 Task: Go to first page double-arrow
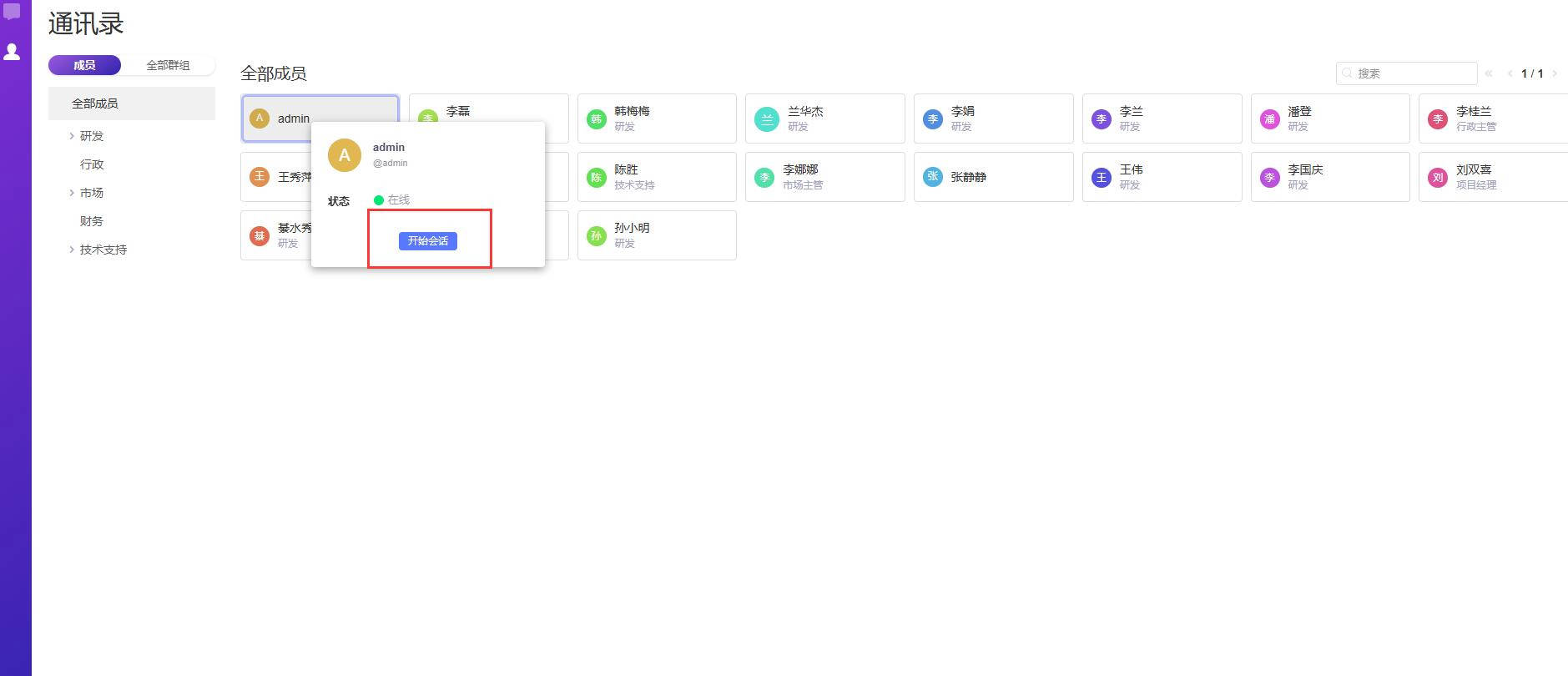tap(1489, 73)
